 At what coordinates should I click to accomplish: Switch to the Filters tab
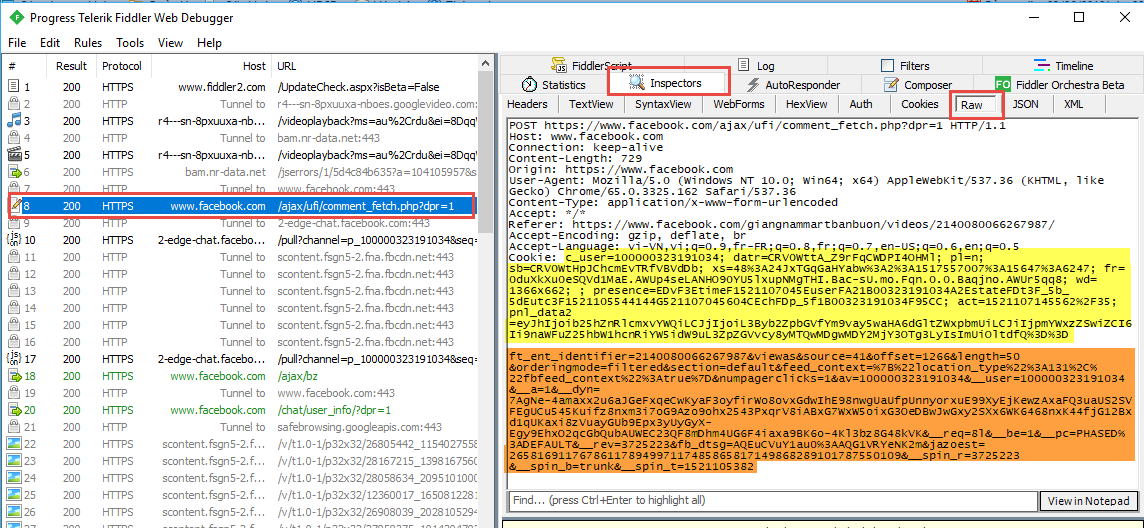pos(905,66)
